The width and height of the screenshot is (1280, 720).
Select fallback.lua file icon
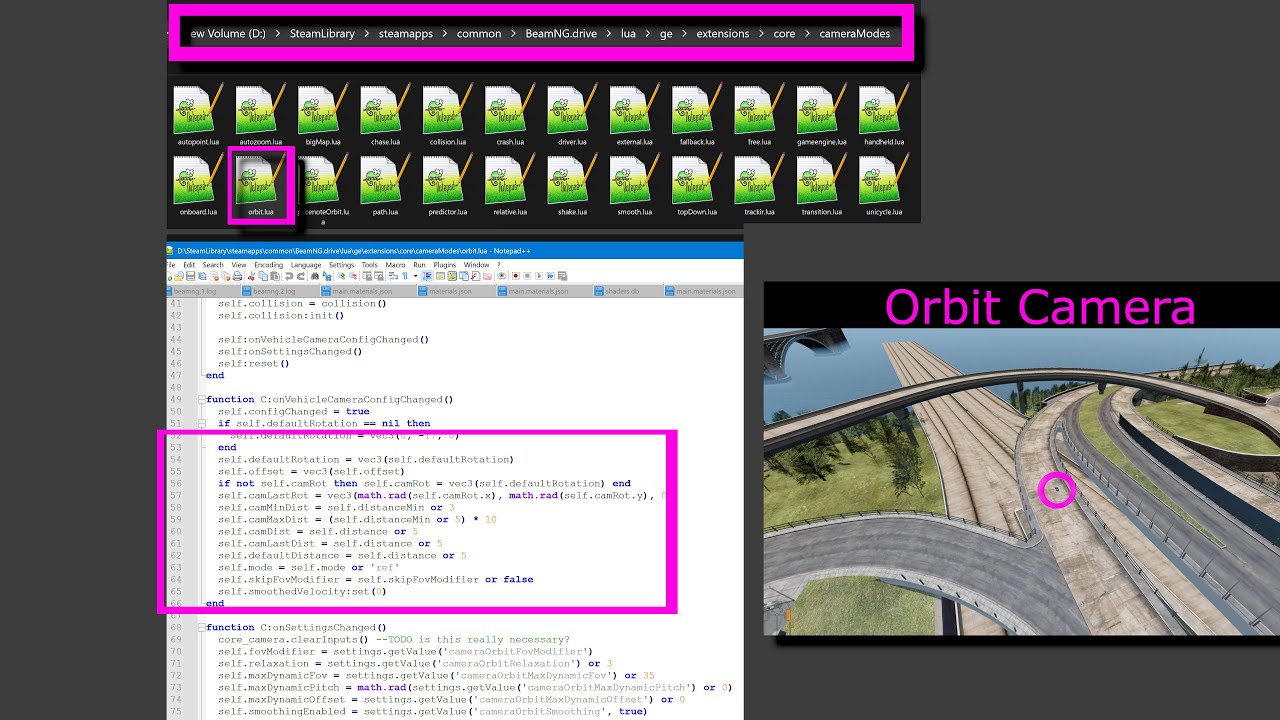coord(697,109)
